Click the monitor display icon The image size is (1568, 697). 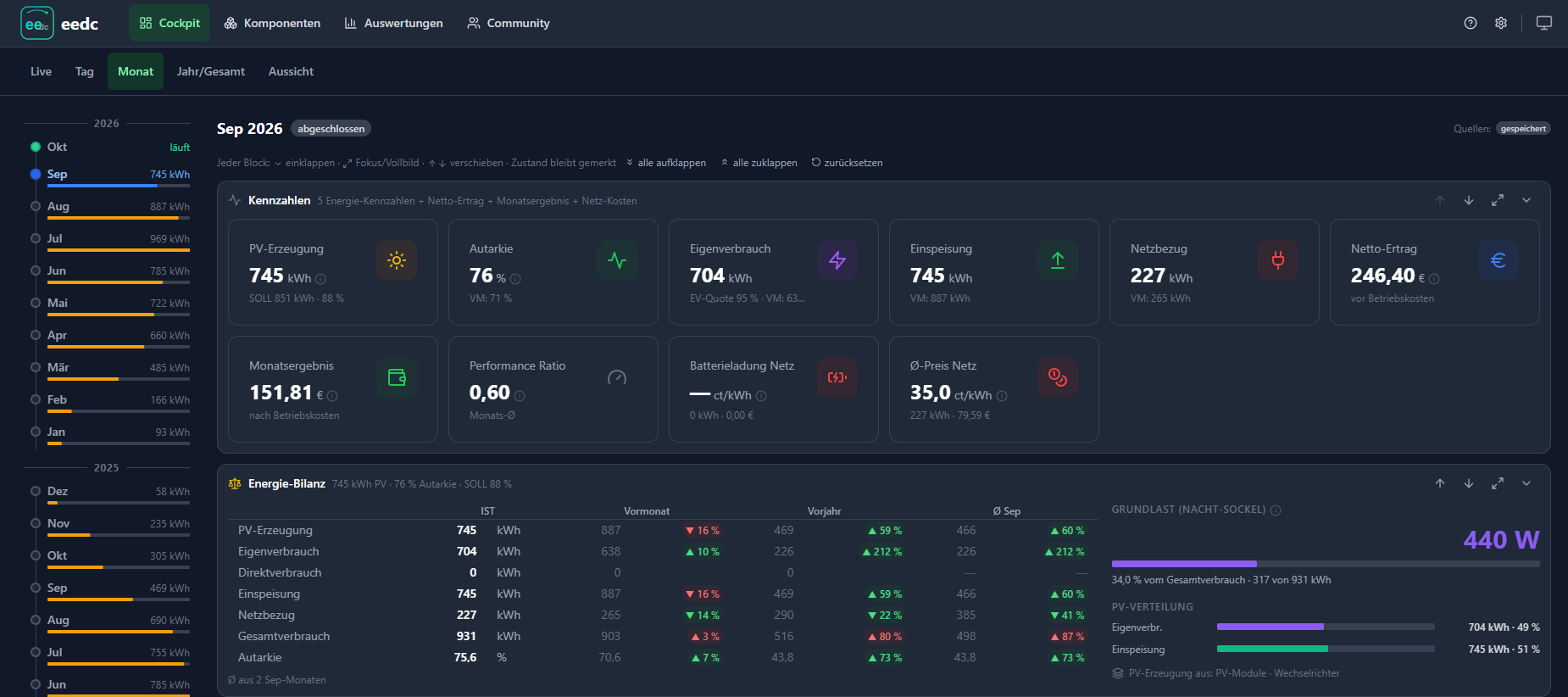(1544, 23)
